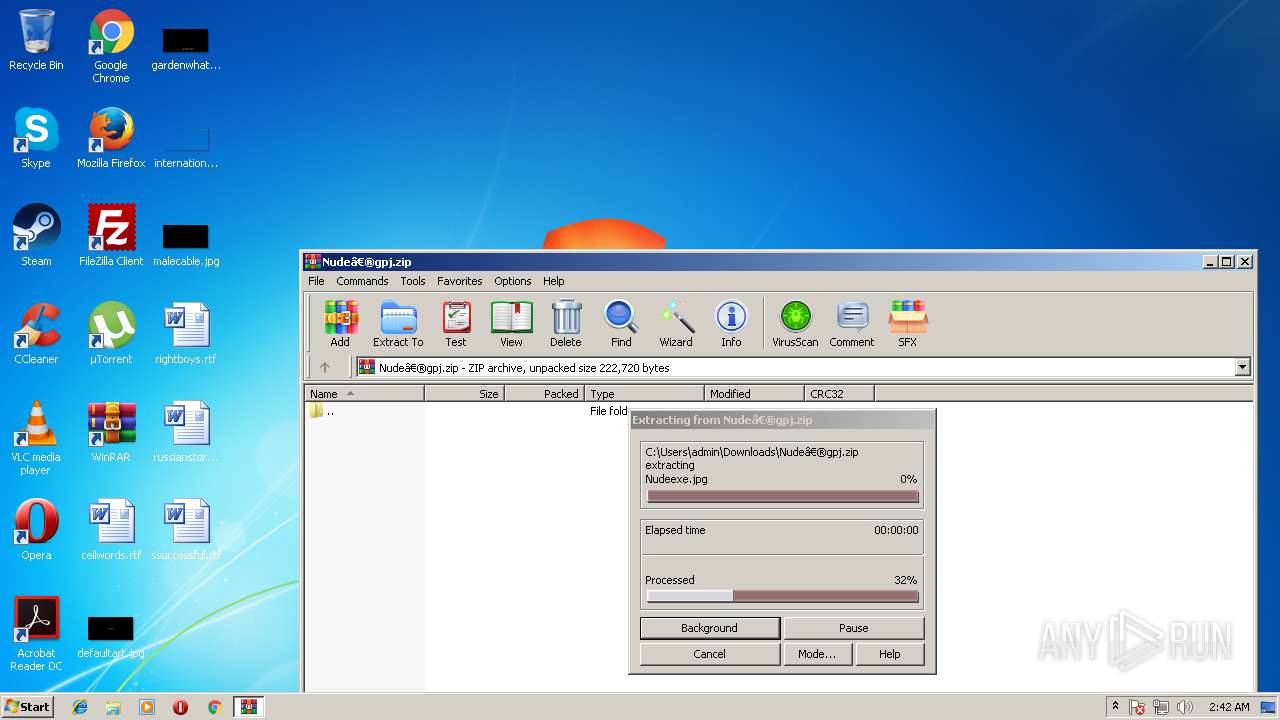Sort by Packed column header
This screenshot has width=1280, height=720.
545,394
